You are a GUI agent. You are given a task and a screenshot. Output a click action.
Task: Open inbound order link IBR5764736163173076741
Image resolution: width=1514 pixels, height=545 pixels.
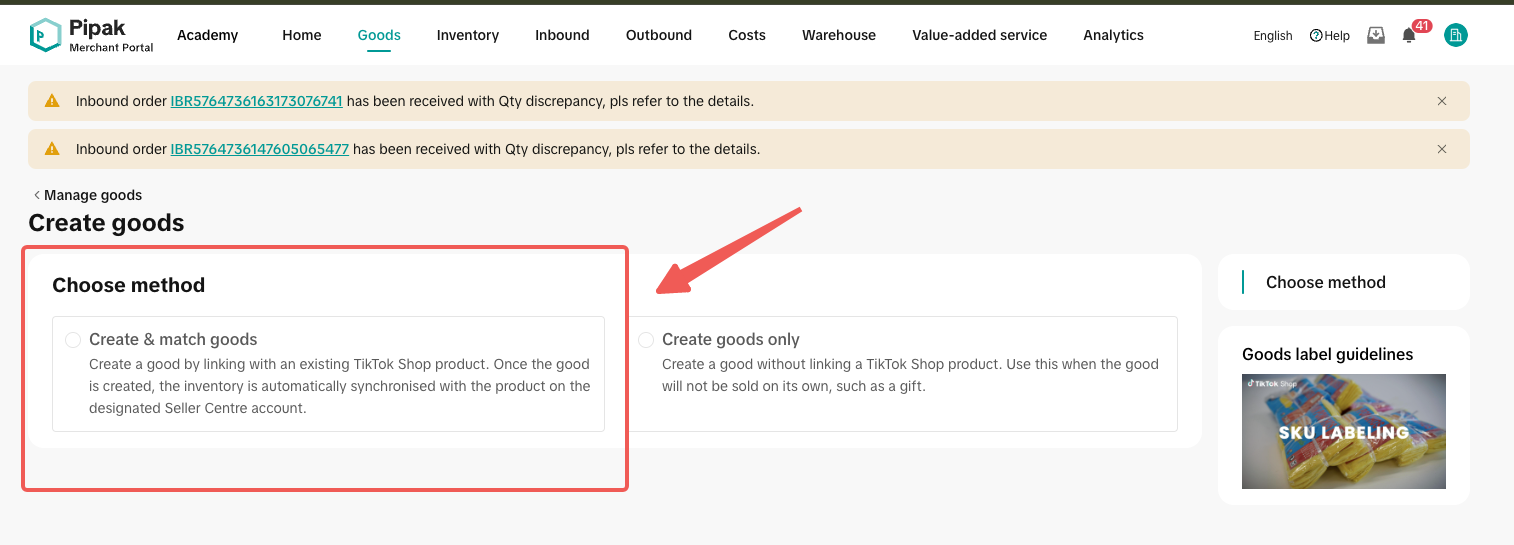coord(257,101)
